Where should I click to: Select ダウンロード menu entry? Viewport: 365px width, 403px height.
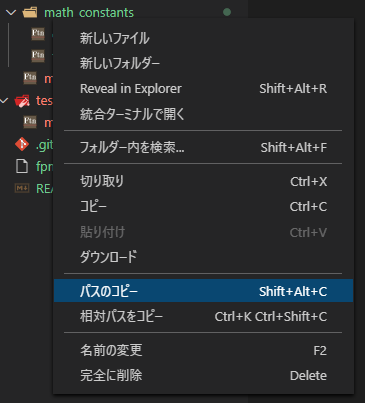(x=203, y=257)
